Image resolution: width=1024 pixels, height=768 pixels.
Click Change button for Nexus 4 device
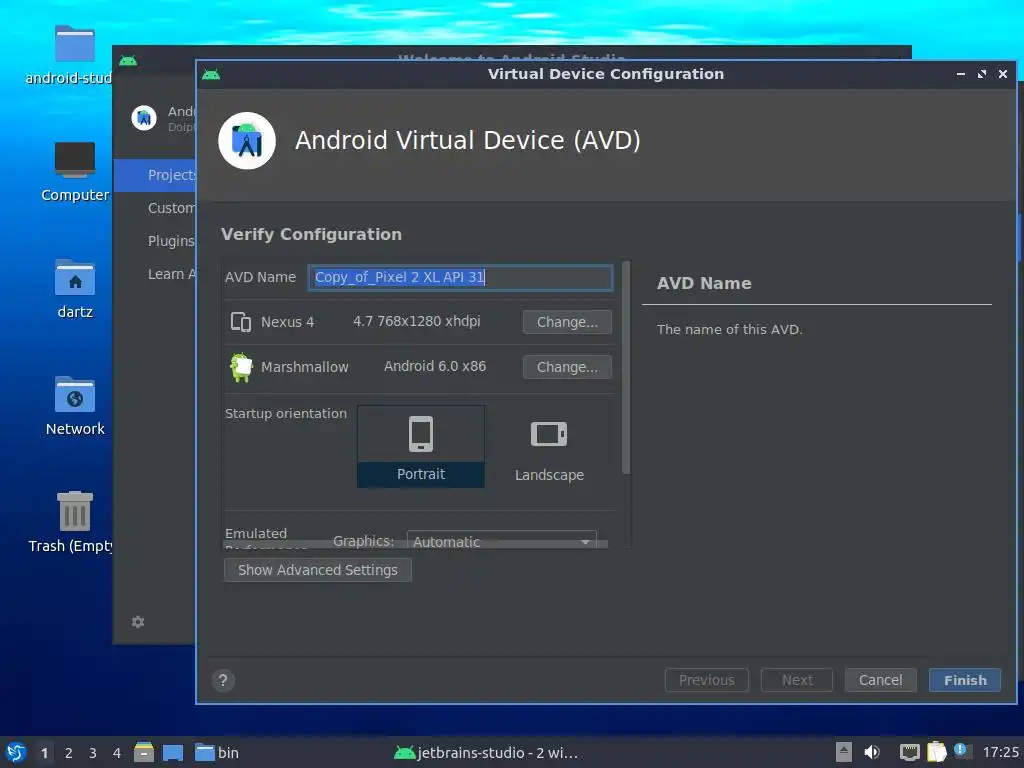(567, 322)
